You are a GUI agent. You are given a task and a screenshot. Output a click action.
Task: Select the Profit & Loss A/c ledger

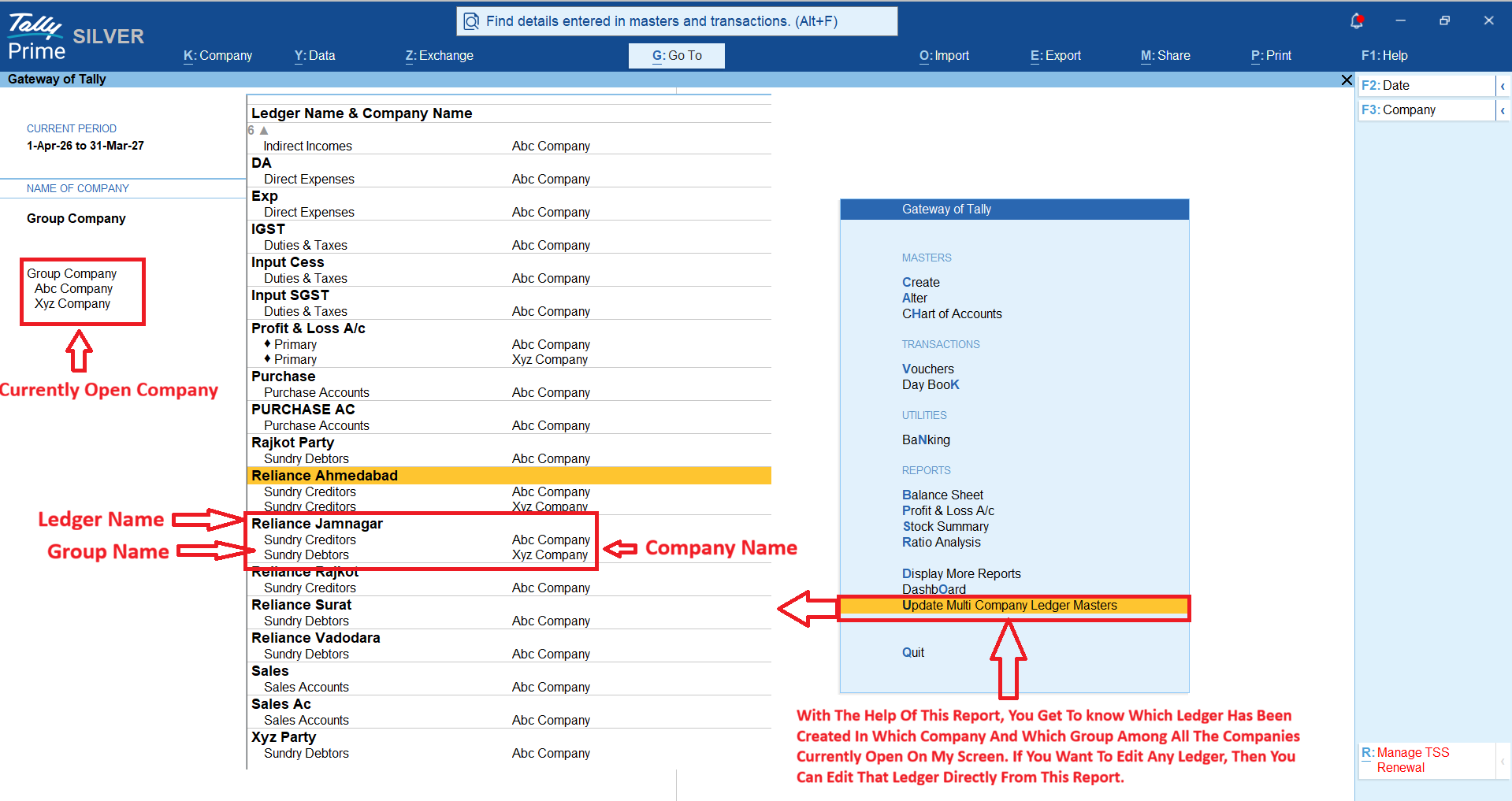point(308,328)
